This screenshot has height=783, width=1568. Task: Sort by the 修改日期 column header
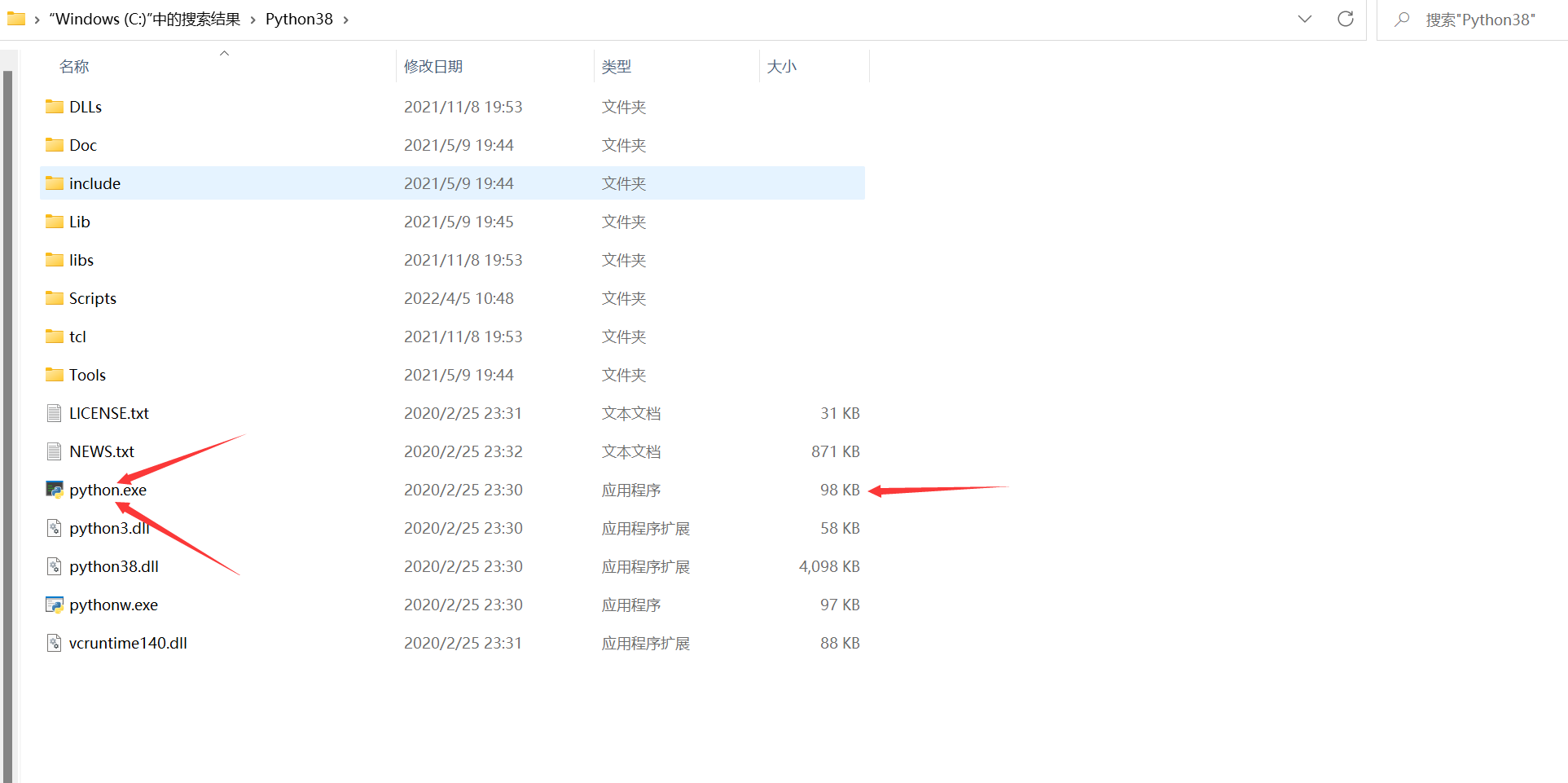(433, 67)
